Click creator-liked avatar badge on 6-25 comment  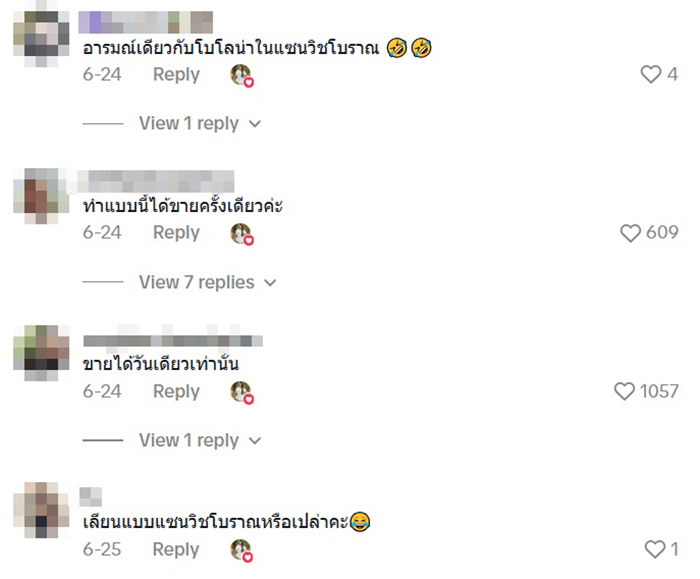point(242,550)
